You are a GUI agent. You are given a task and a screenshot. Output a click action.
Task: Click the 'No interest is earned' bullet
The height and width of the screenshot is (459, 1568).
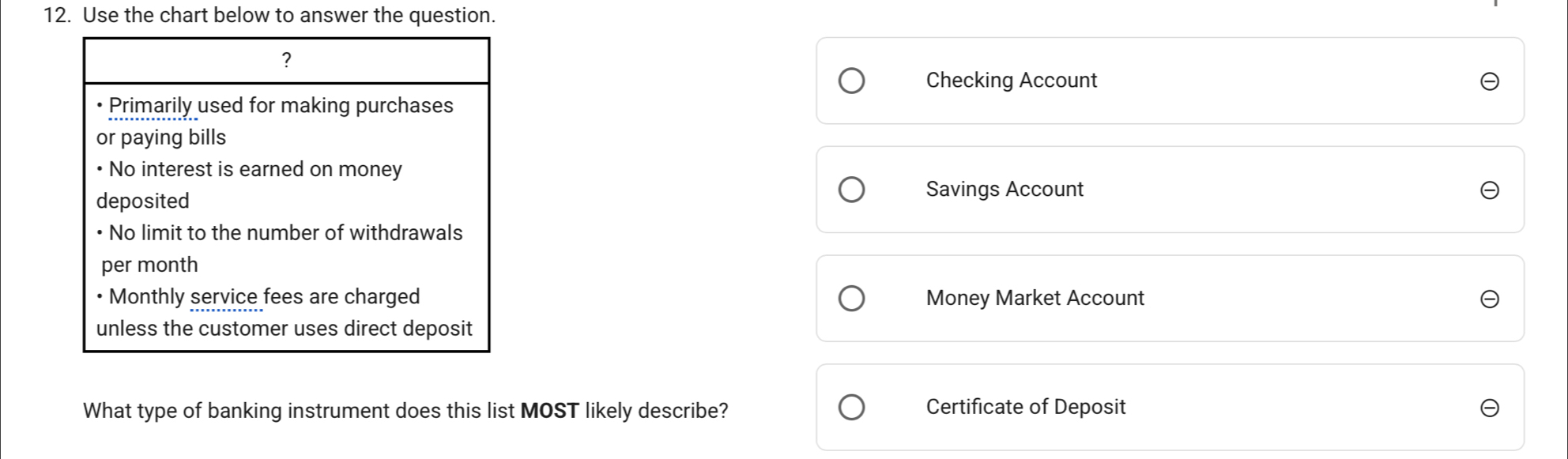[x=254, y=170]
